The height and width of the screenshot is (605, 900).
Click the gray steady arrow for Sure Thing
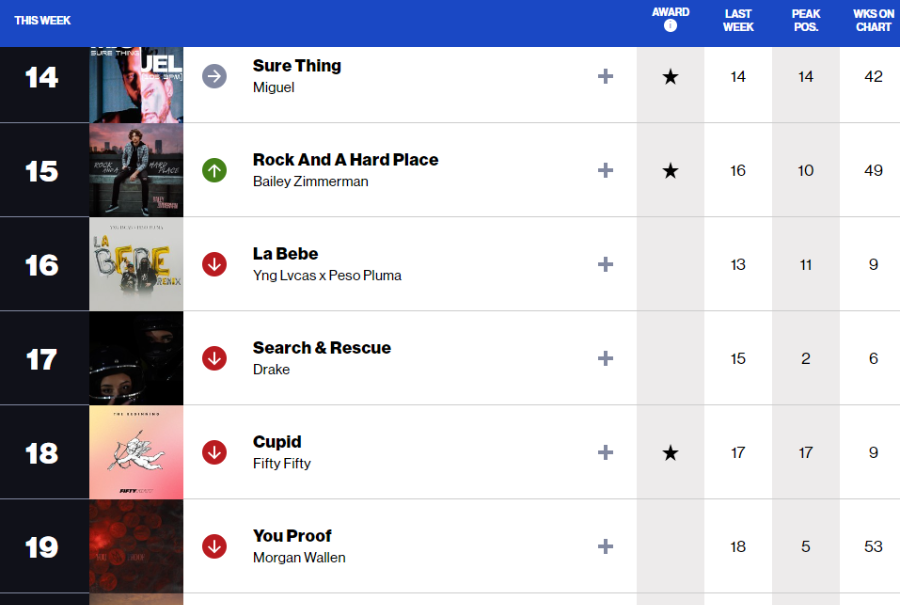pos(214,76)
